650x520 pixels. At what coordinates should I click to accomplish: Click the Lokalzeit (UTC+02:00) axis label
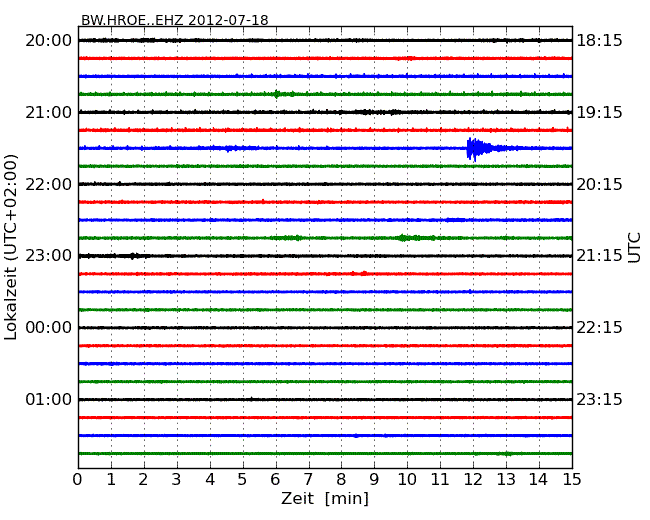click(11, 248)
